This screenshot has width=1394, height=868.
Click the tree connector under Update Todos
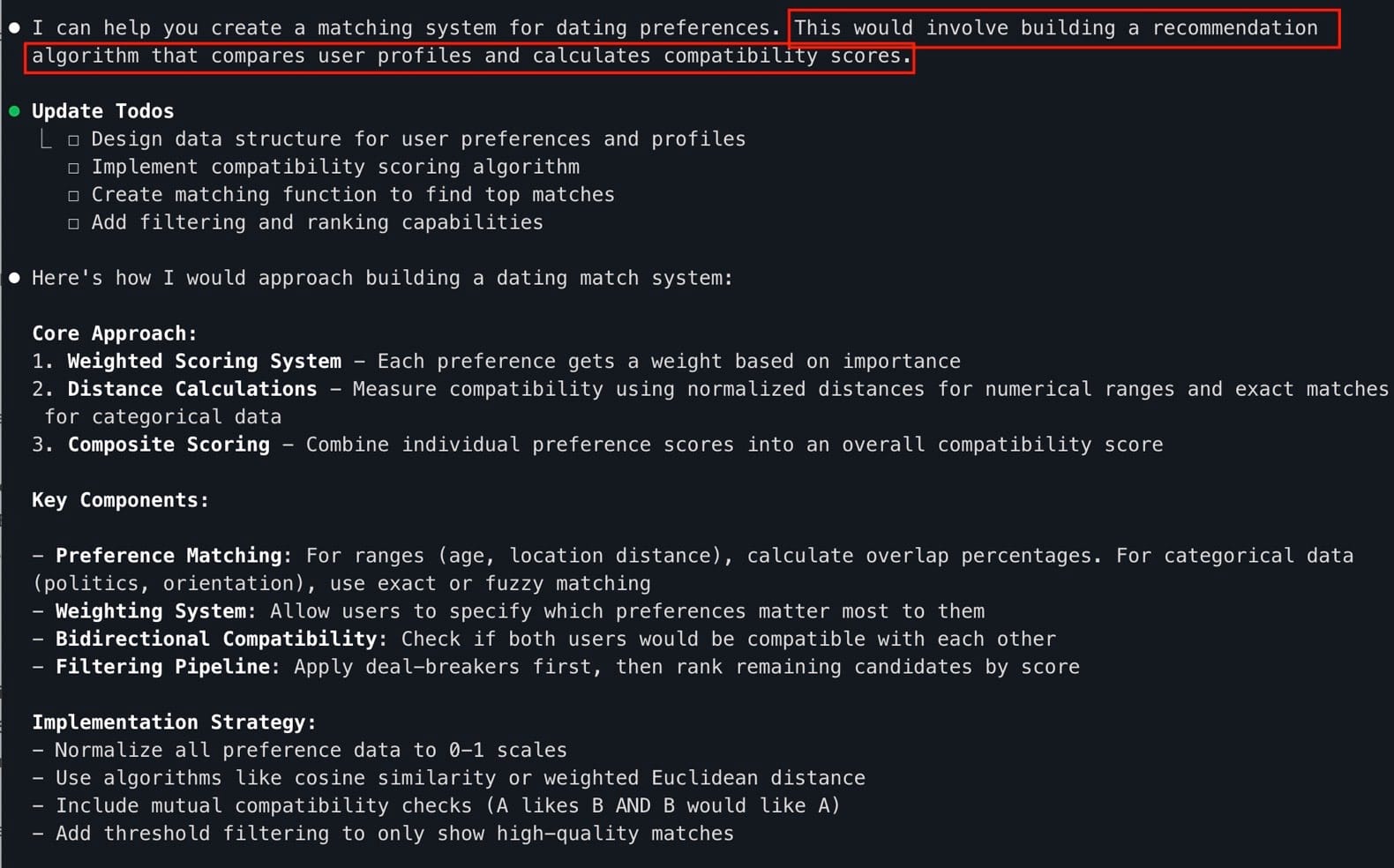click(x=46, y=139)
